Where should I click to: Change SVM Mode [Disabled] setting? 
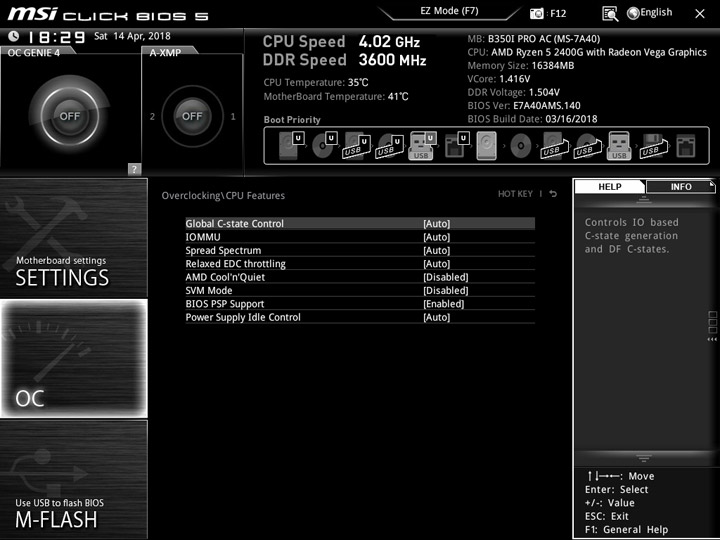coord(445,290)
